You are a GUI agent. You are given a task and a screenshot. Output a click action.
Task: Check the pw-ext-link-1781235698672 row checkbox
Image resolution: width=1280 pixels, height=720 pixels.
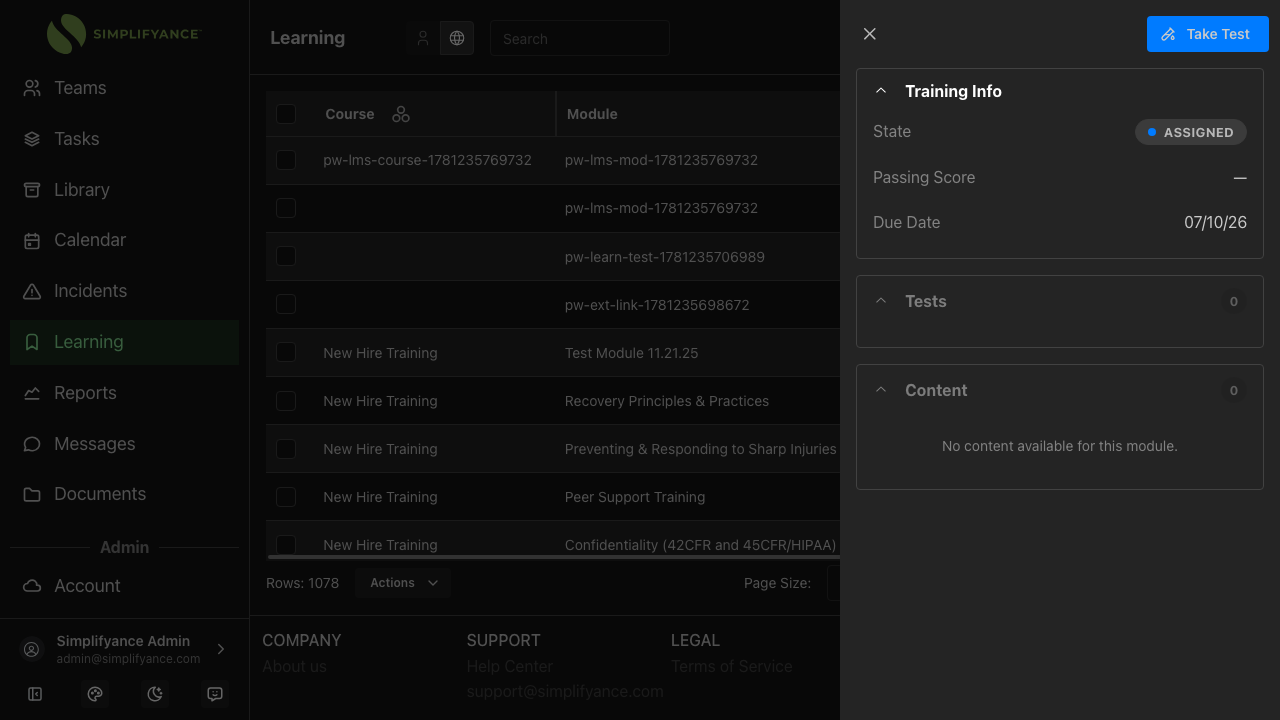(x=286, y=304)
